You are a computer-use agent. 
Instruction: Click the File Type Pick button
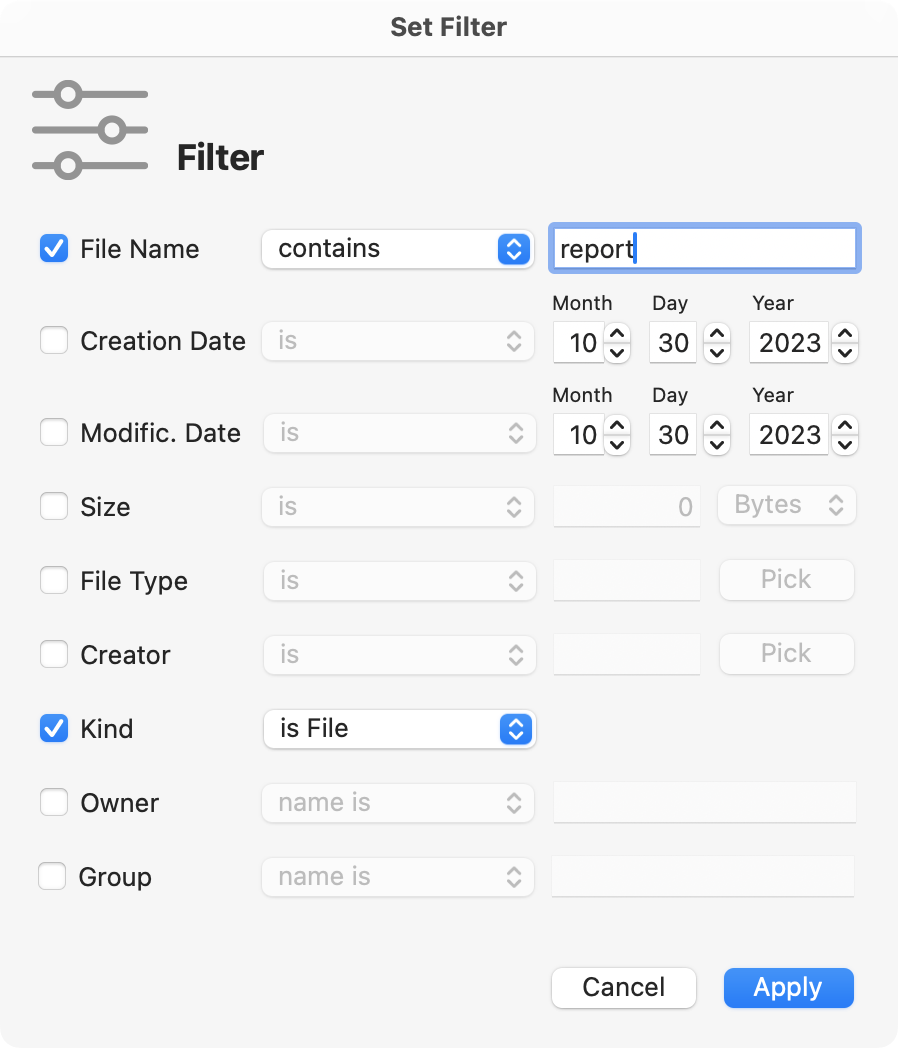(787, 579)
